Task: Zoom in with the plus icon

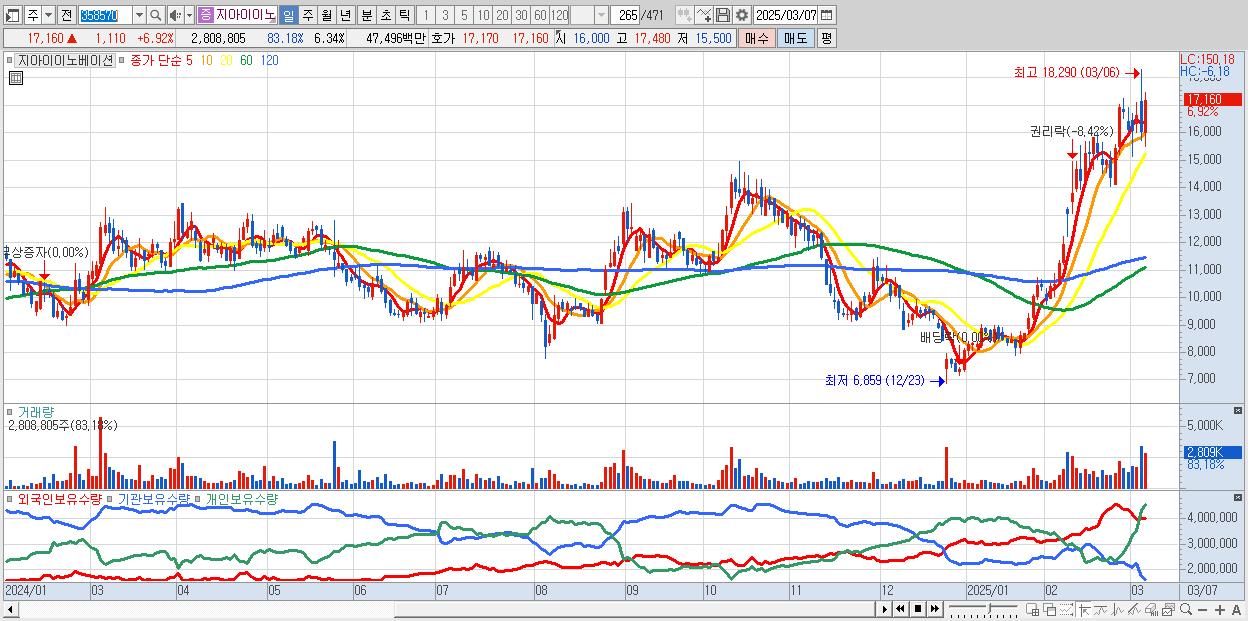Action: [x=1220, y=610]
